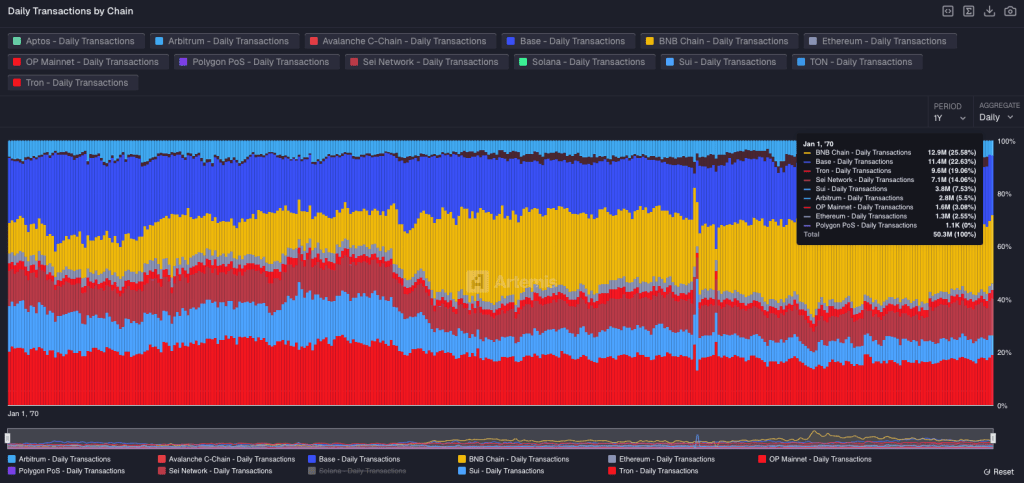Click the Reset button
The width and height of the screenshot is (1024, 483).
[x=998, y=471]
